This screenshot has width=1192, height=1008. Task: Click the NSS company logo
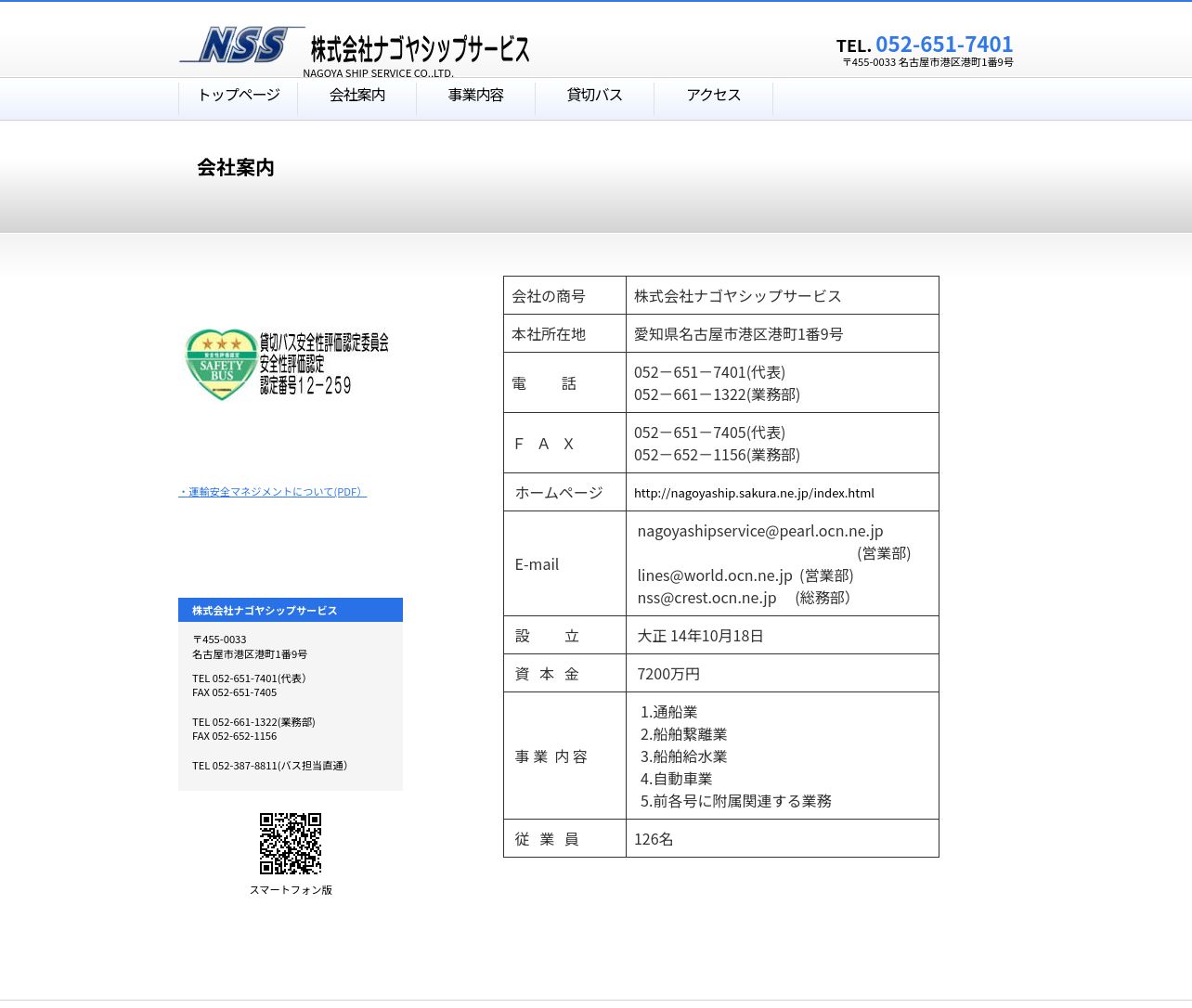pyautogui.click(x=242, y=45)
